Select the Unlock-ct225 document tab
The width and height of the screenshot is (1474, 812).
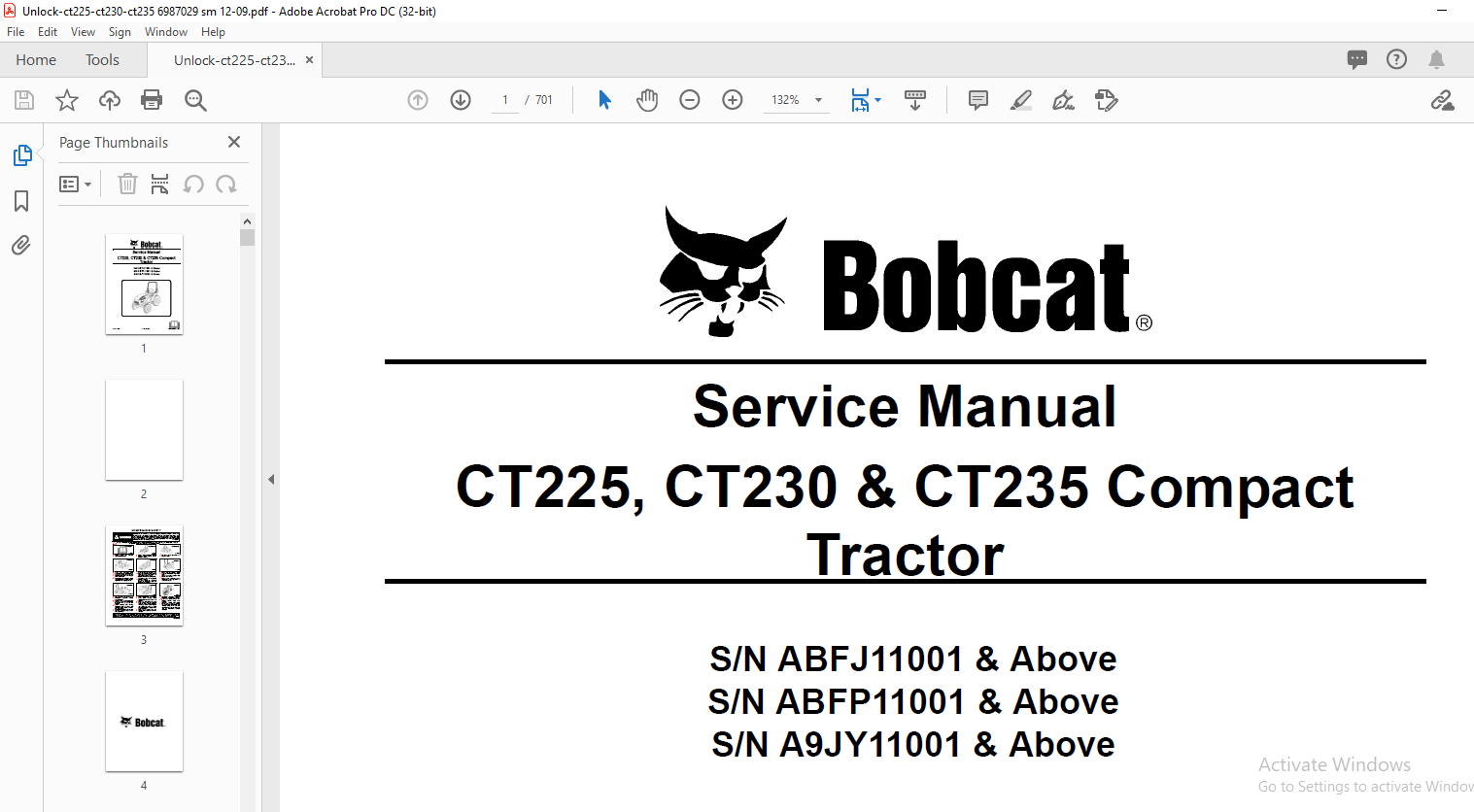point(234,60)
